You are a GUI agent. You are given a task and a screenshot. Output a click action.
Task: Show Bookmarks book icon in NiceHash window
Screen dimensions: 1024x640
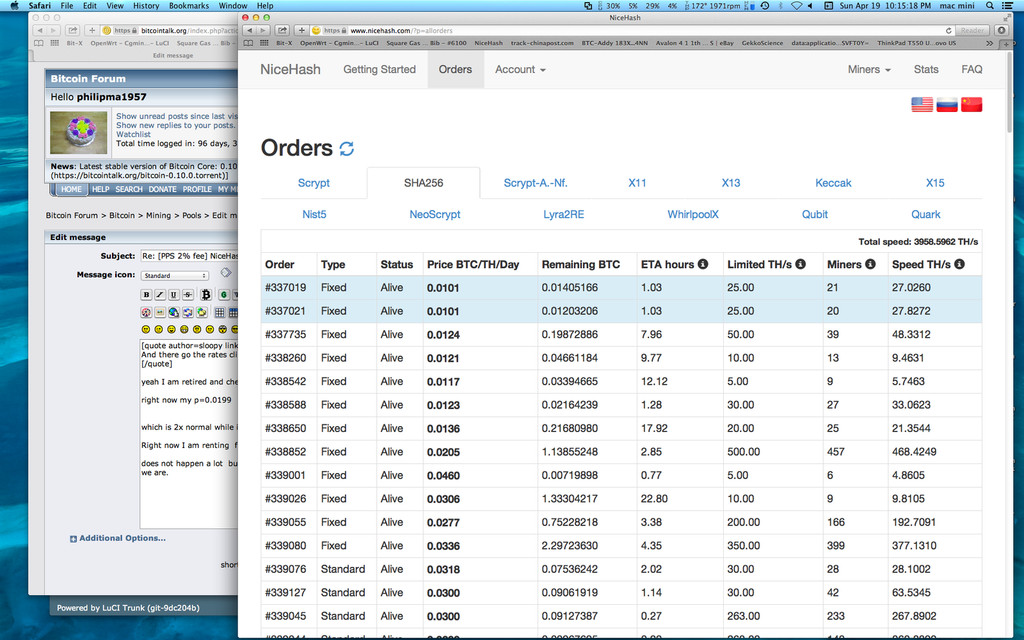248,43
